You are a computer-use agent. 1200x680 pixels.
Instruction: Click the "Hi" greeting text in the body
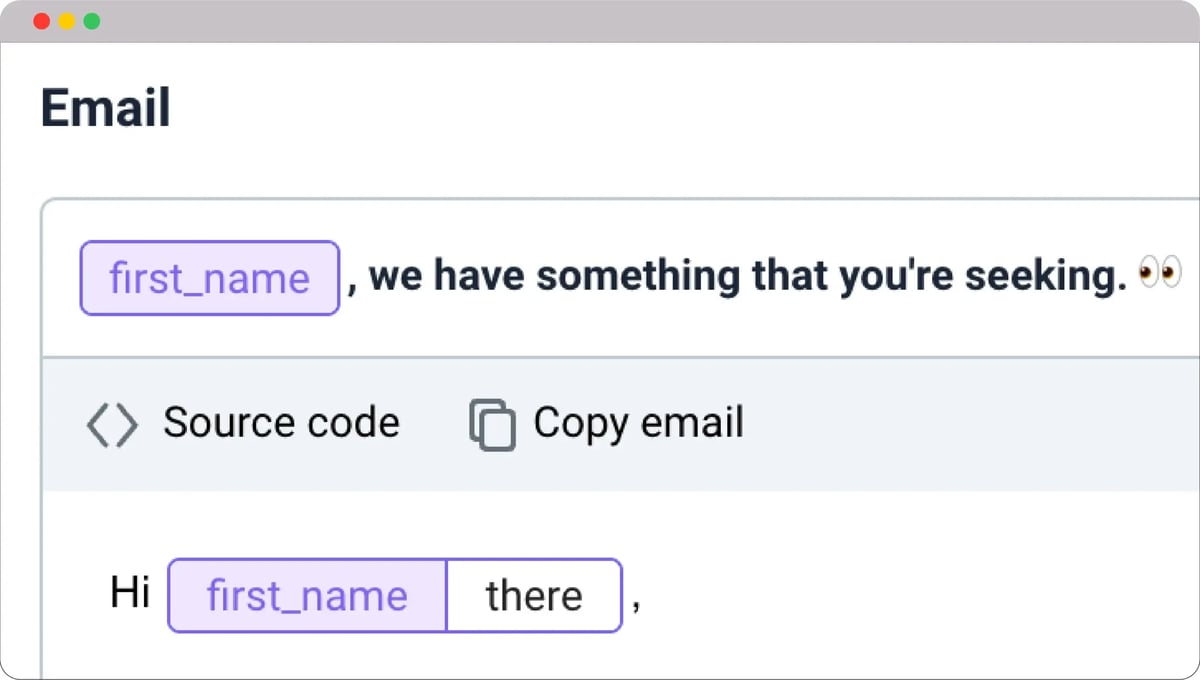(x=130, y=593)
